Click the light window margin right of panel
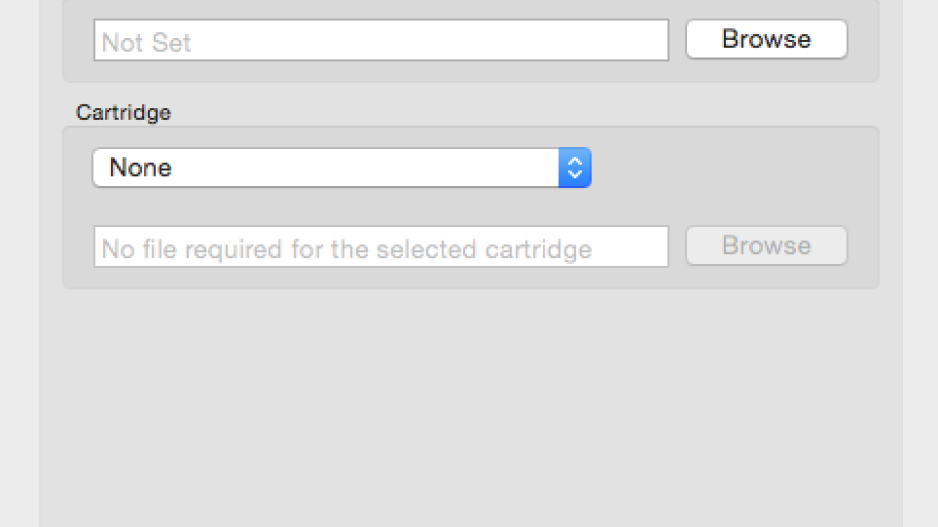The image size is (938, 527). point(920,263)
